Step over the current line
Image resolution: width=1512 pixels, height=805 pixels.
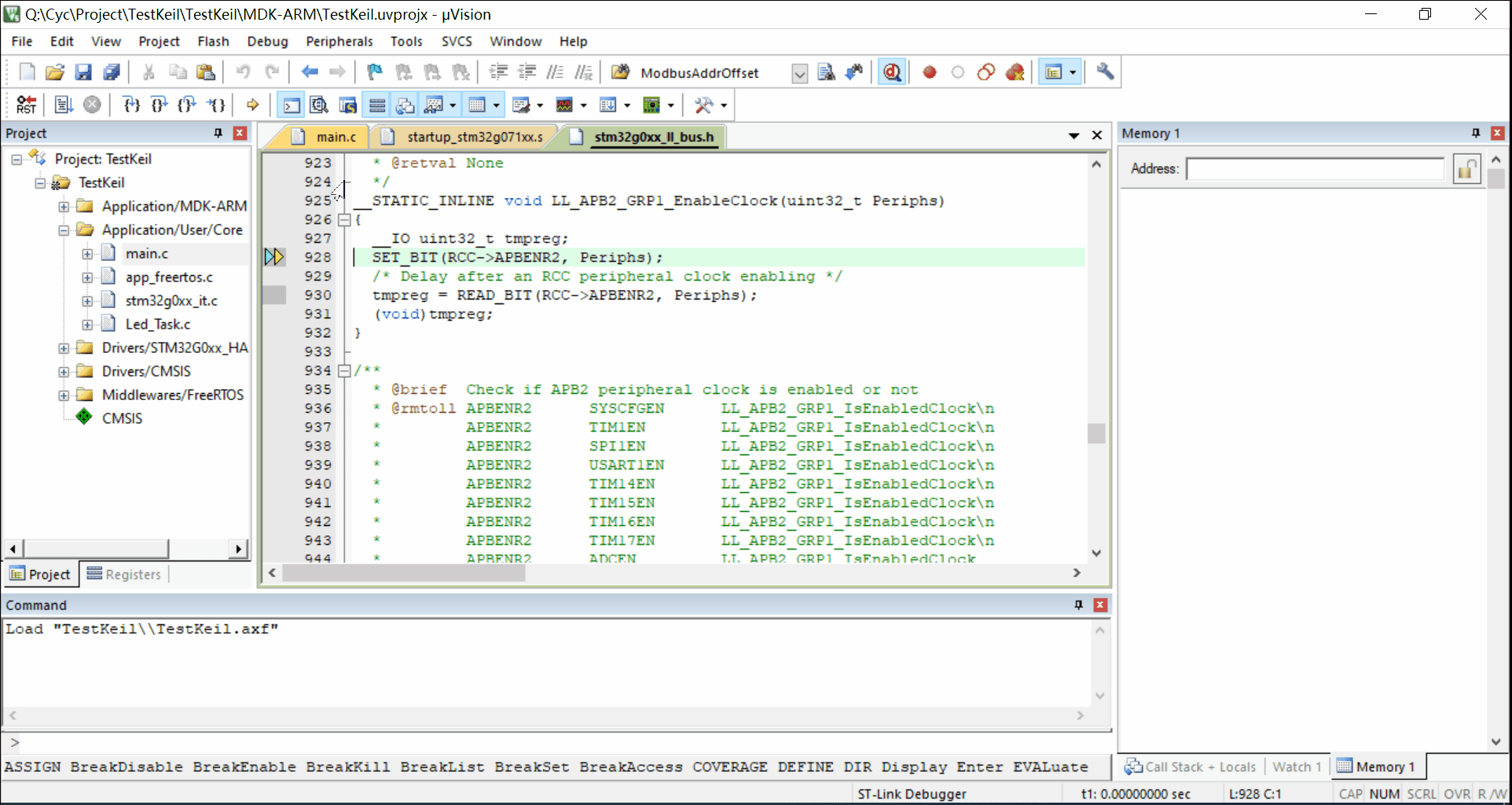[159, 105]
